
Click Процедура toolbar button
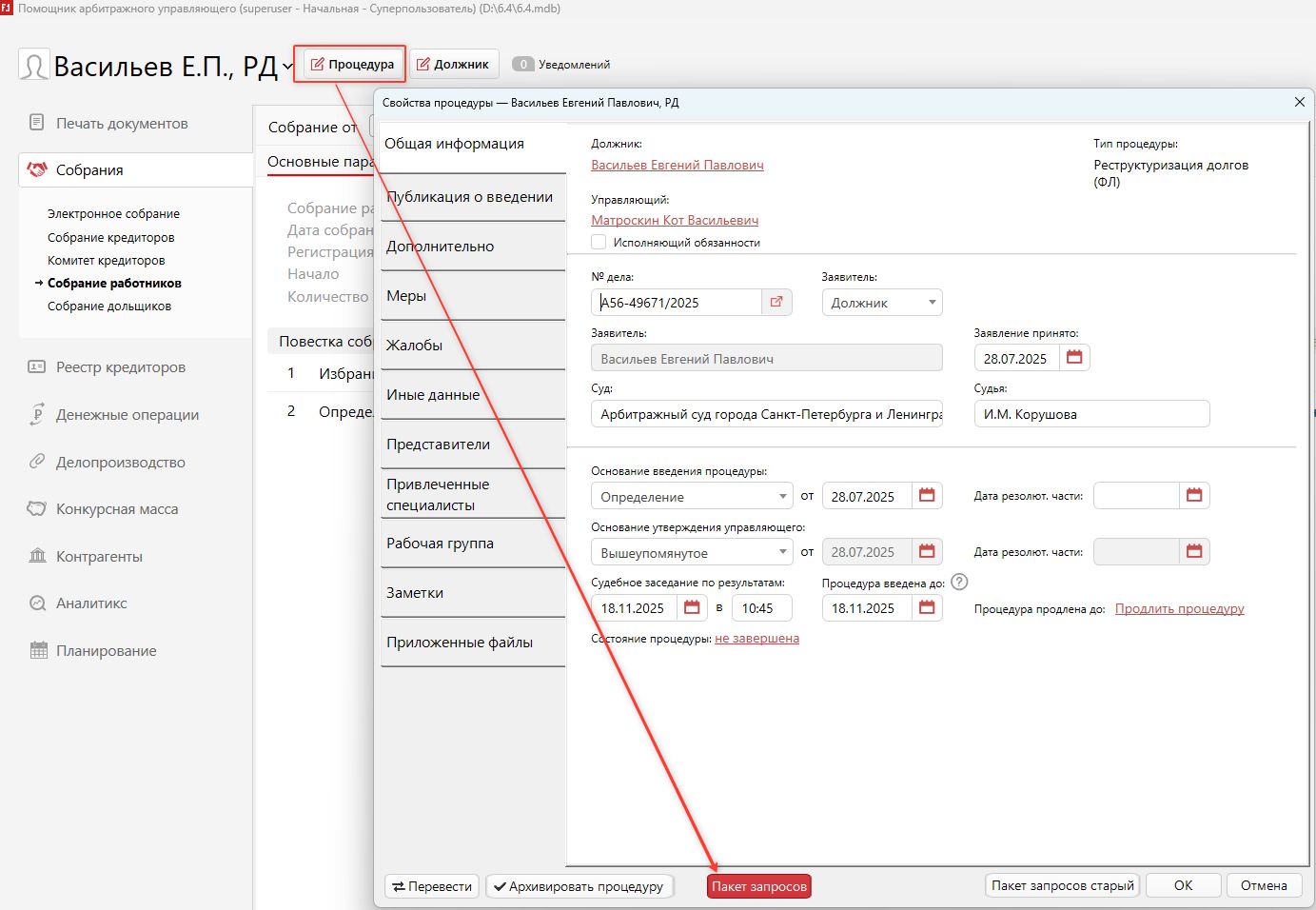351,64
